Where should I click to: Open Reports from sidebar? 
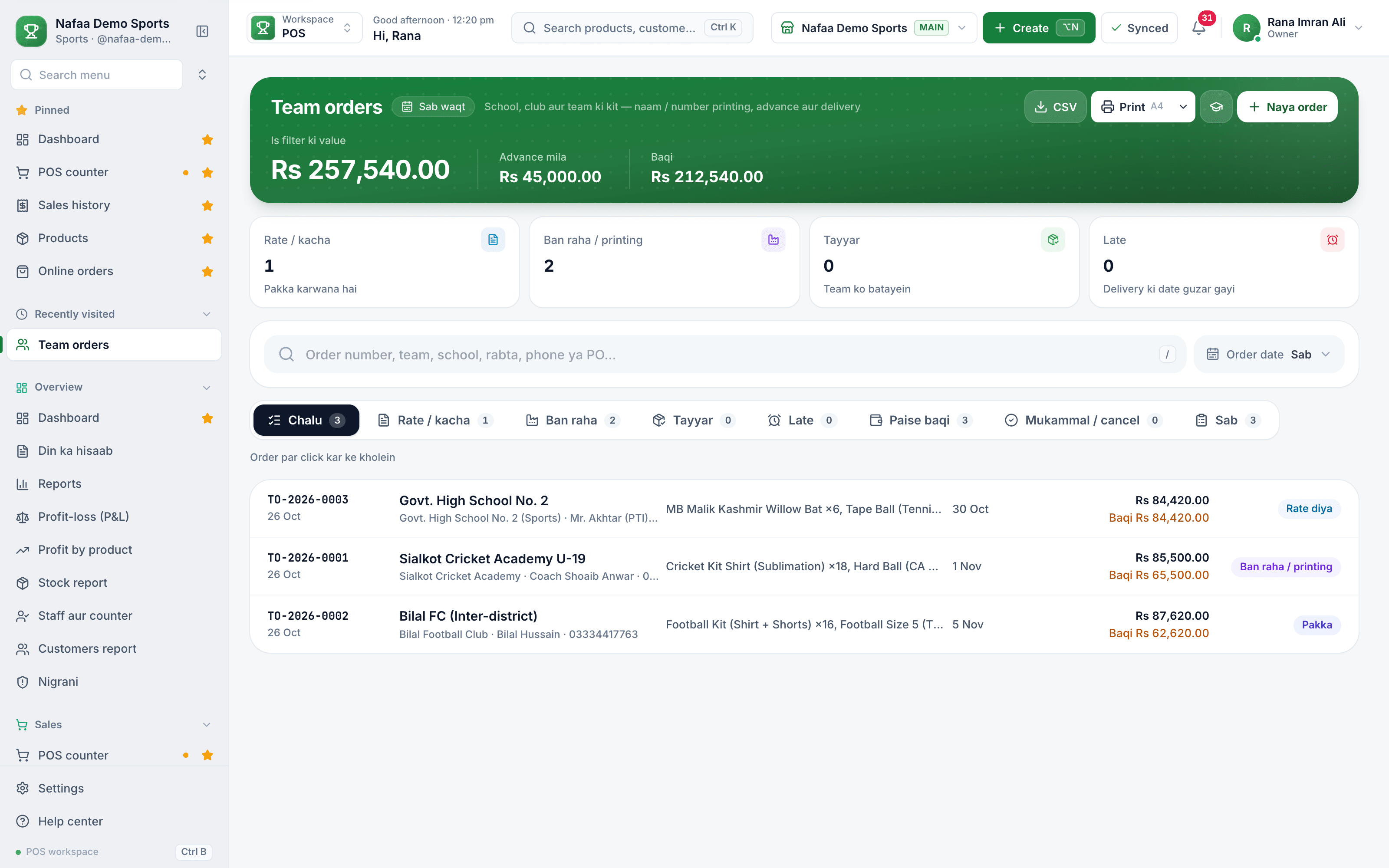tap(114, 484)
